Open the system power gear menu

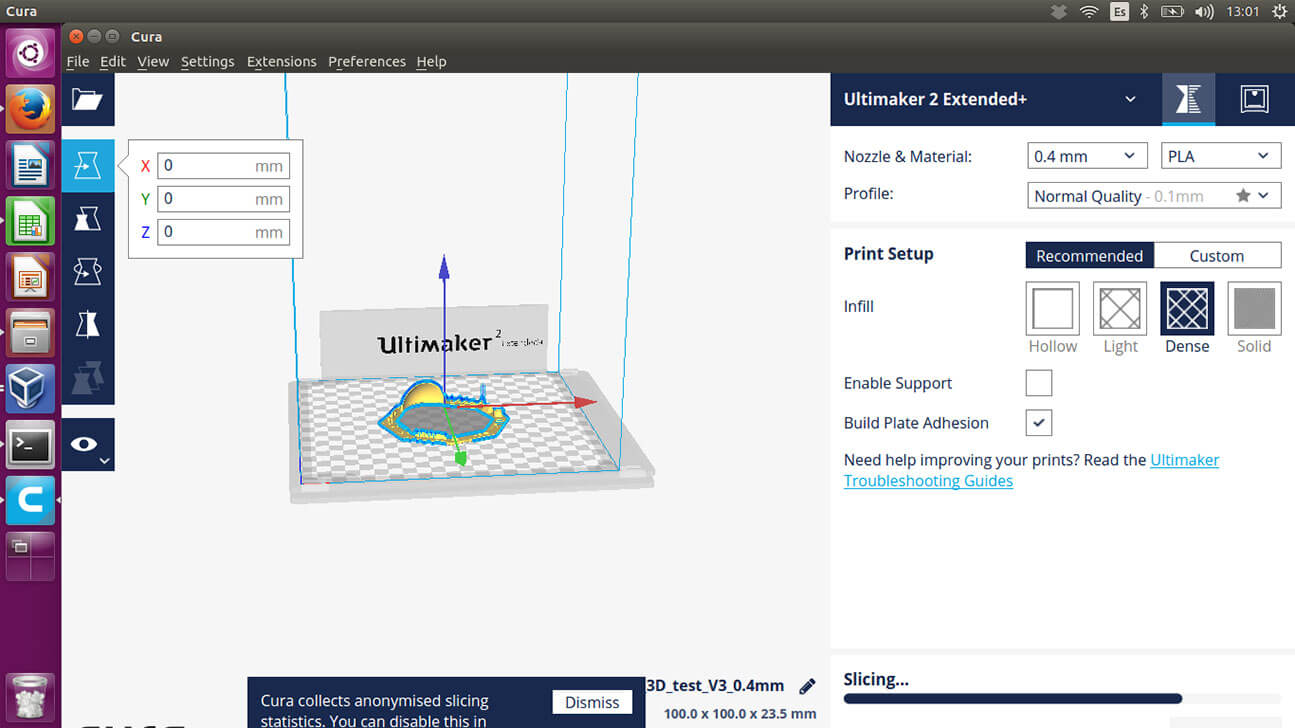(x=1279, y=12)
